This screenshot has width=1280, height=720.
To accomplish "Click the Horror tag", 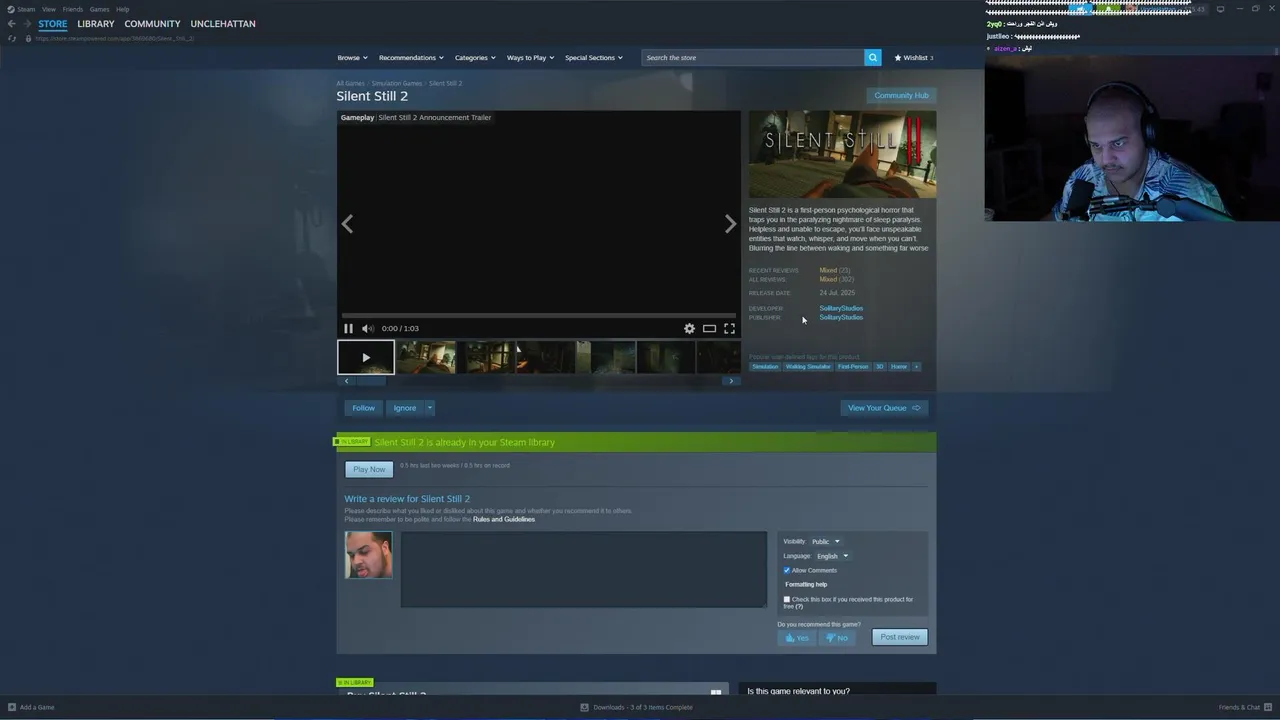I will pos(899,366).
